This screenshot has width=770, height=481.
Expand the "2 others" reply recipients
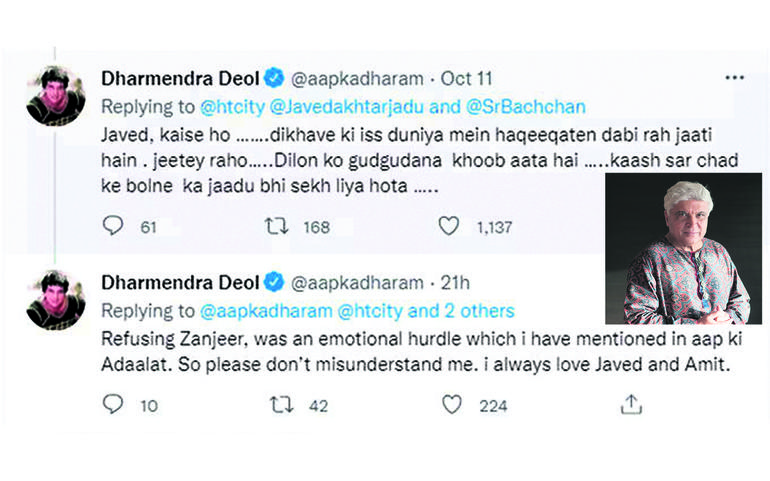coord(480,310)
